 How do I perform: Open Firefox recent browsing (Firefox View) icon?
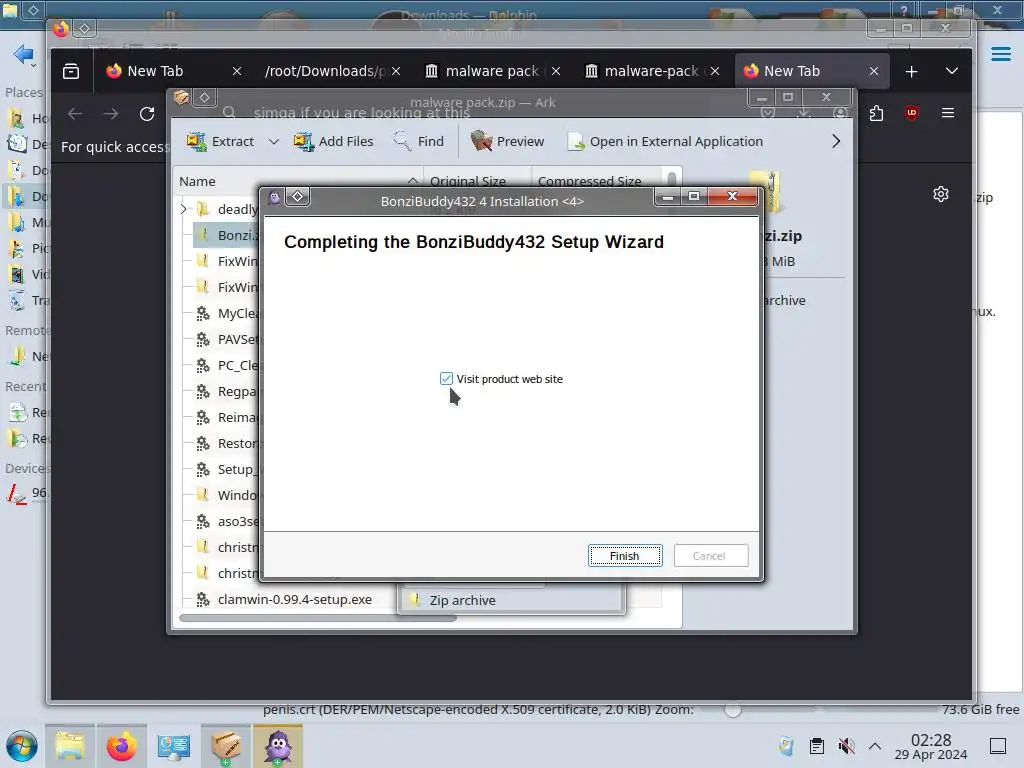tap(71, 71)
